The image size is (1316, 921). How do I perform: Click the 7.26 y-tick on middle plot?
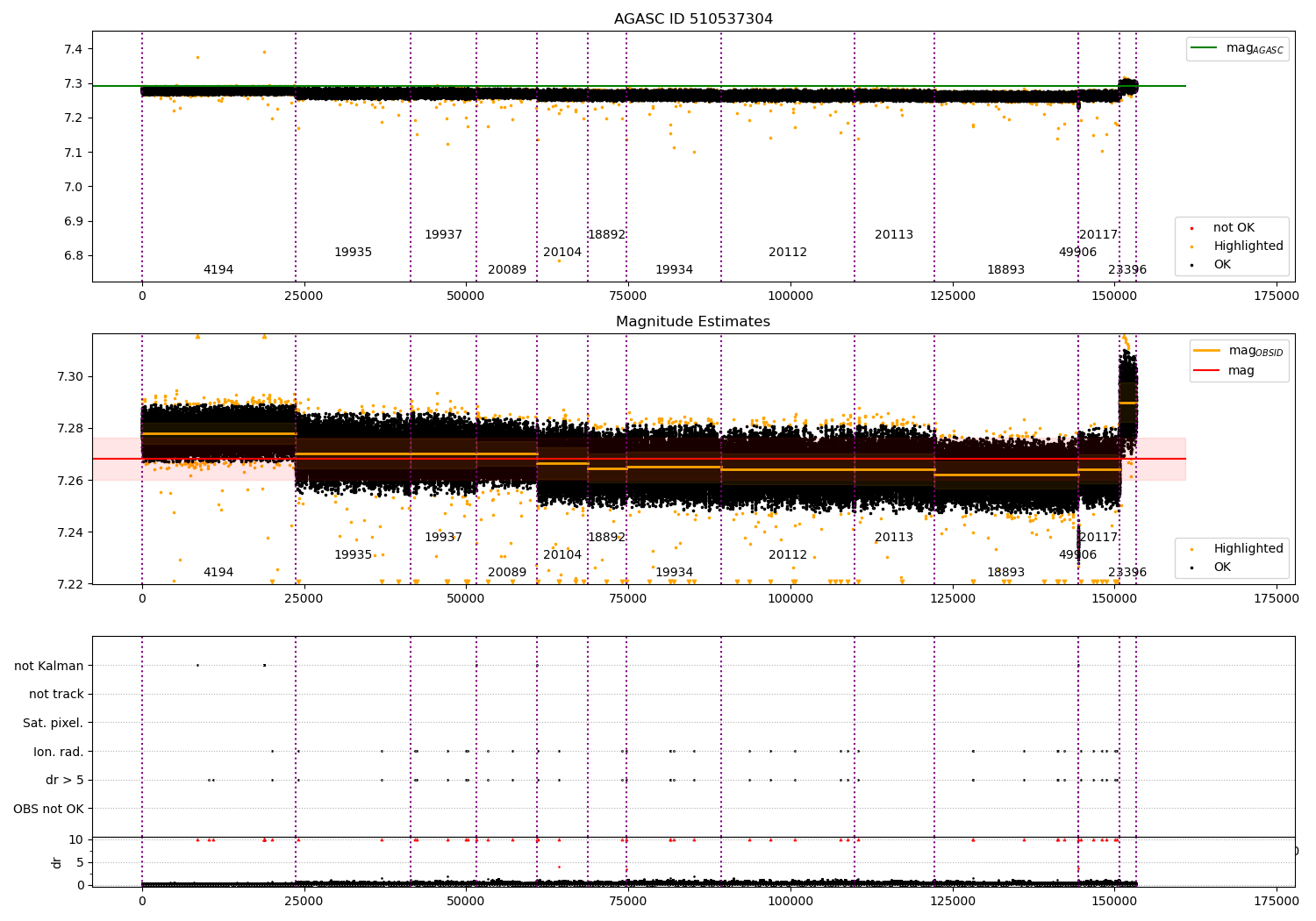[70, 481]
